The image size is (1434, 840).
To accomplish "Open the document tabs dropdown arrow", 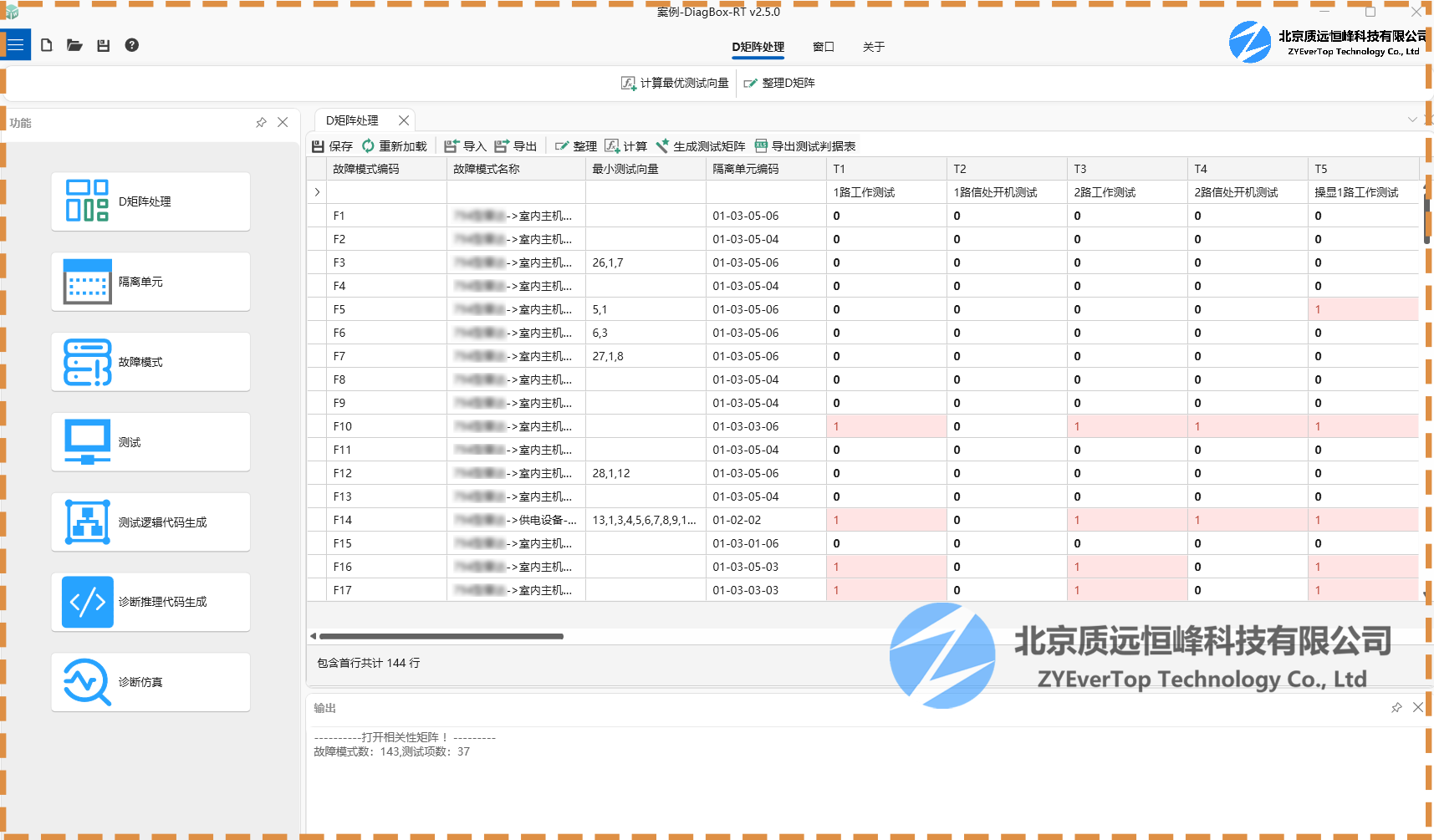I will click(1412, 120).
